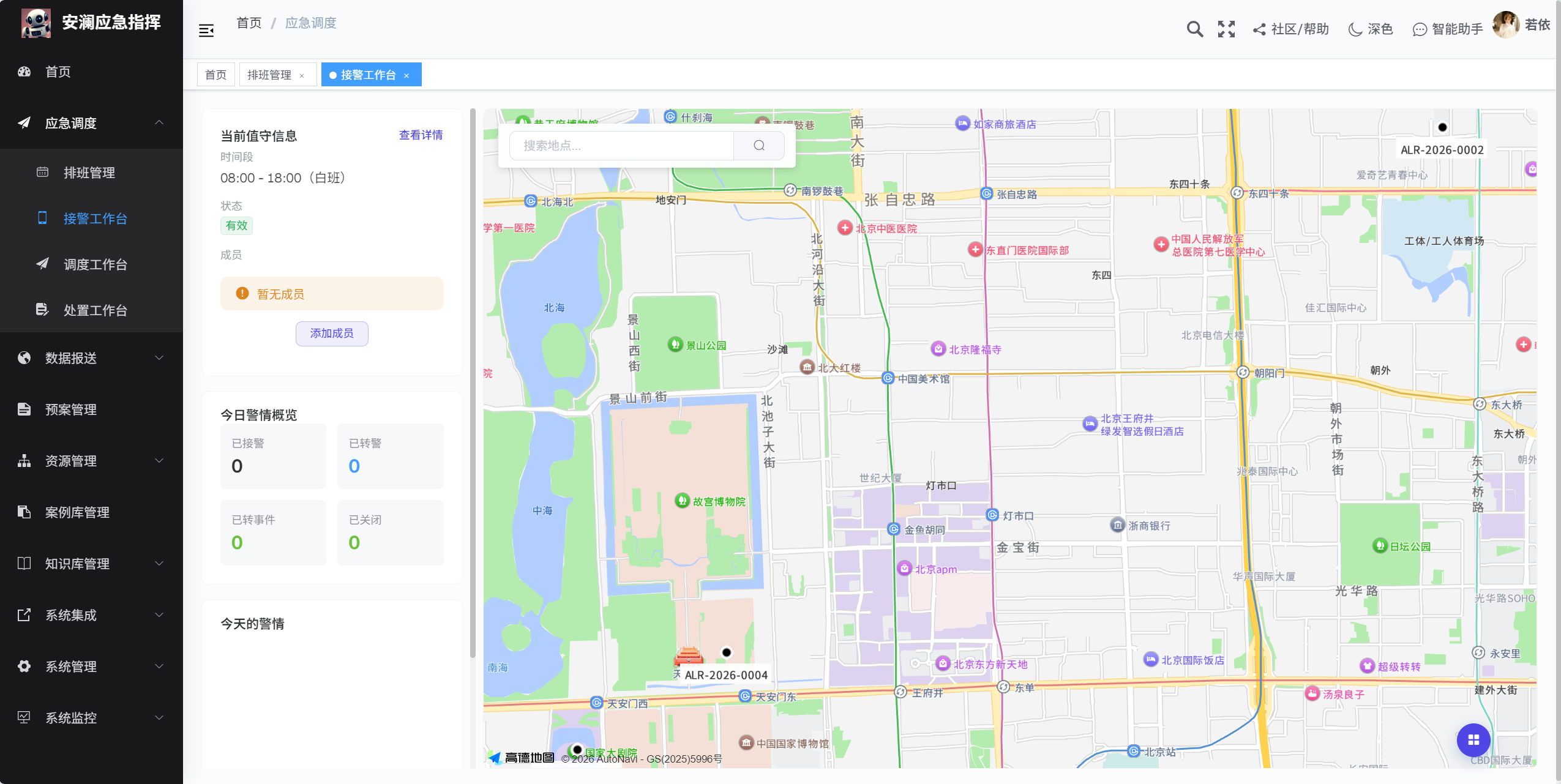The width and height of the screenshot is (1561, 784).
Task: Close the 排班管理 page tab
Action: pyautogui.click(x=302, y=76)
